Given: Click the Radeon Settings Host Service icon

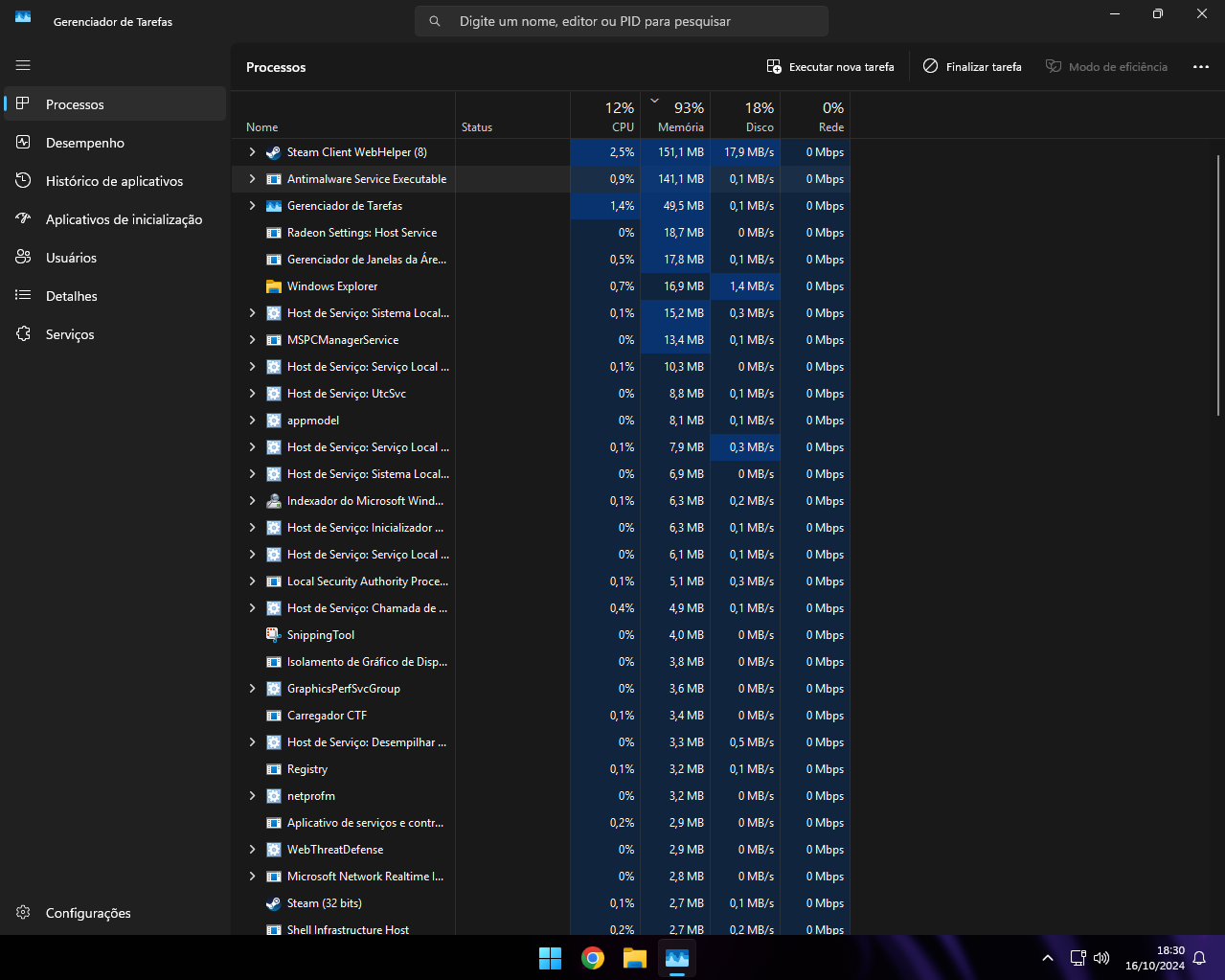Looking at the screenshot, I should click(x=274, y=233).
